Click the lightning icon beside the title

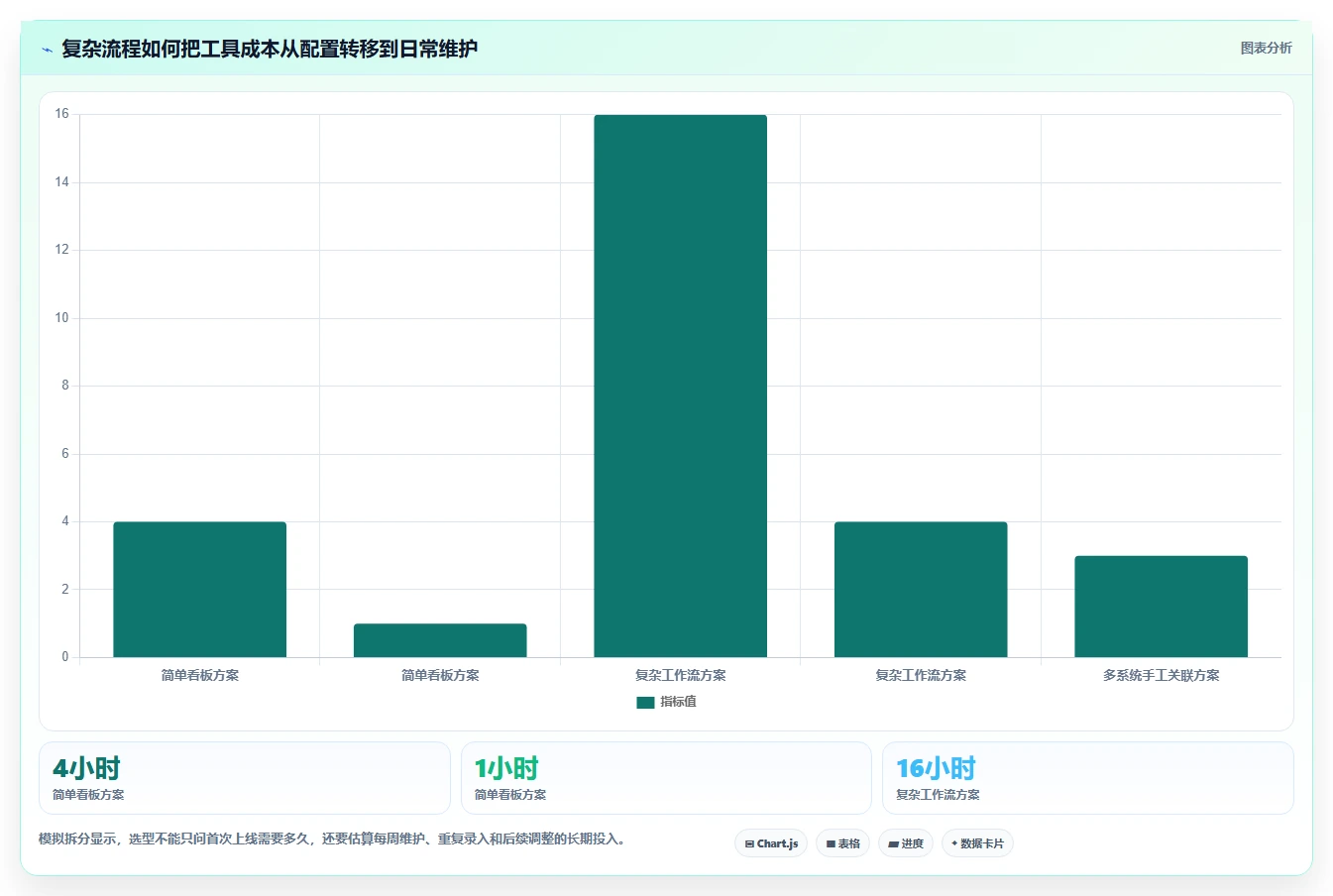pos(47,50)
